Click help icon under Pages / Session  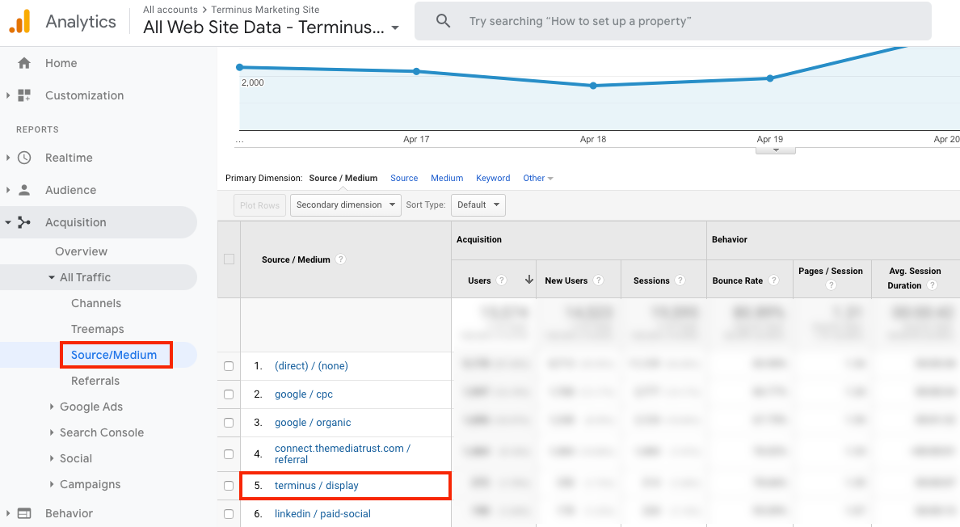pos(831,285)
